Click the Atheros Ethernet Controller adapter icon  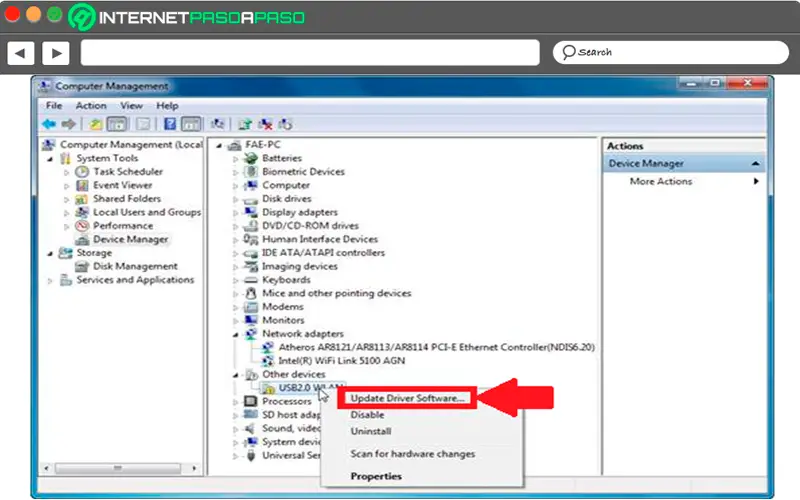click(267, 347)
